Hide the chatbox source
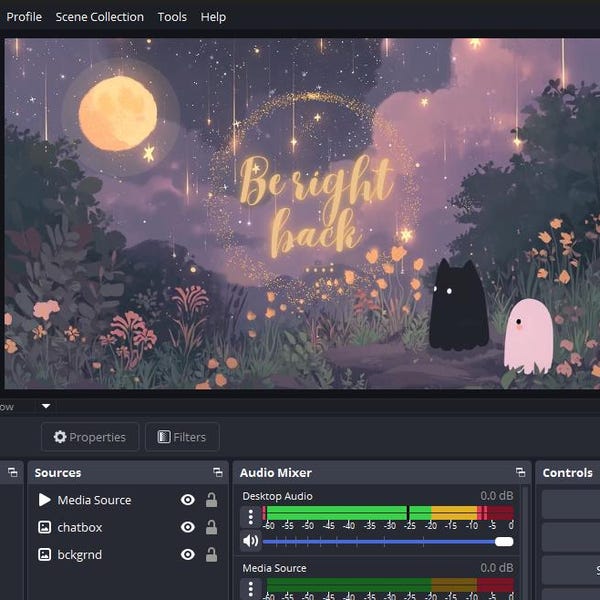Screen dimensions: 600x600 point(188,527)
